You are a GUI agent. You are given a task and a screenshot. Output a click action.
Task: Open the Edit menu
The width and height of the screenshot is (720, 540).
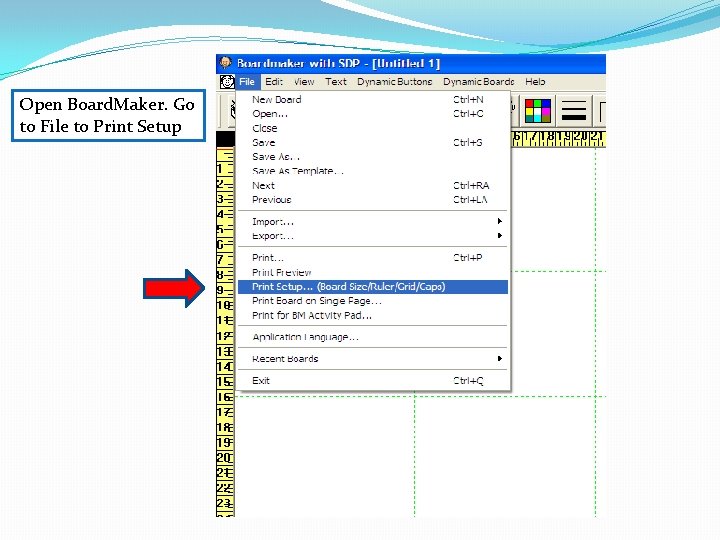pyautogui.click(x=274, y=82)
